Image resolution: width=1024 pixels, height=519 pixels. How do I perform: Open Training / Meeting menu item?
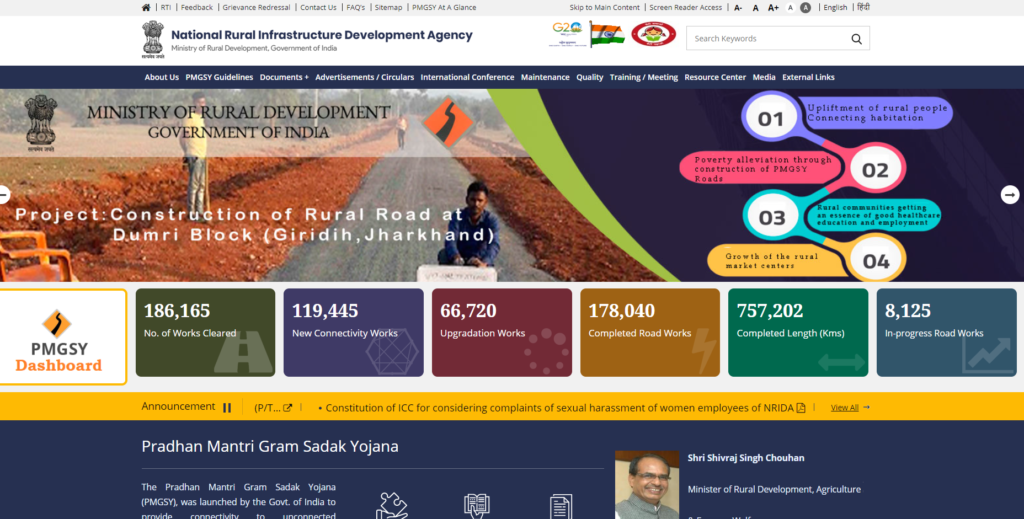point(644,77)
